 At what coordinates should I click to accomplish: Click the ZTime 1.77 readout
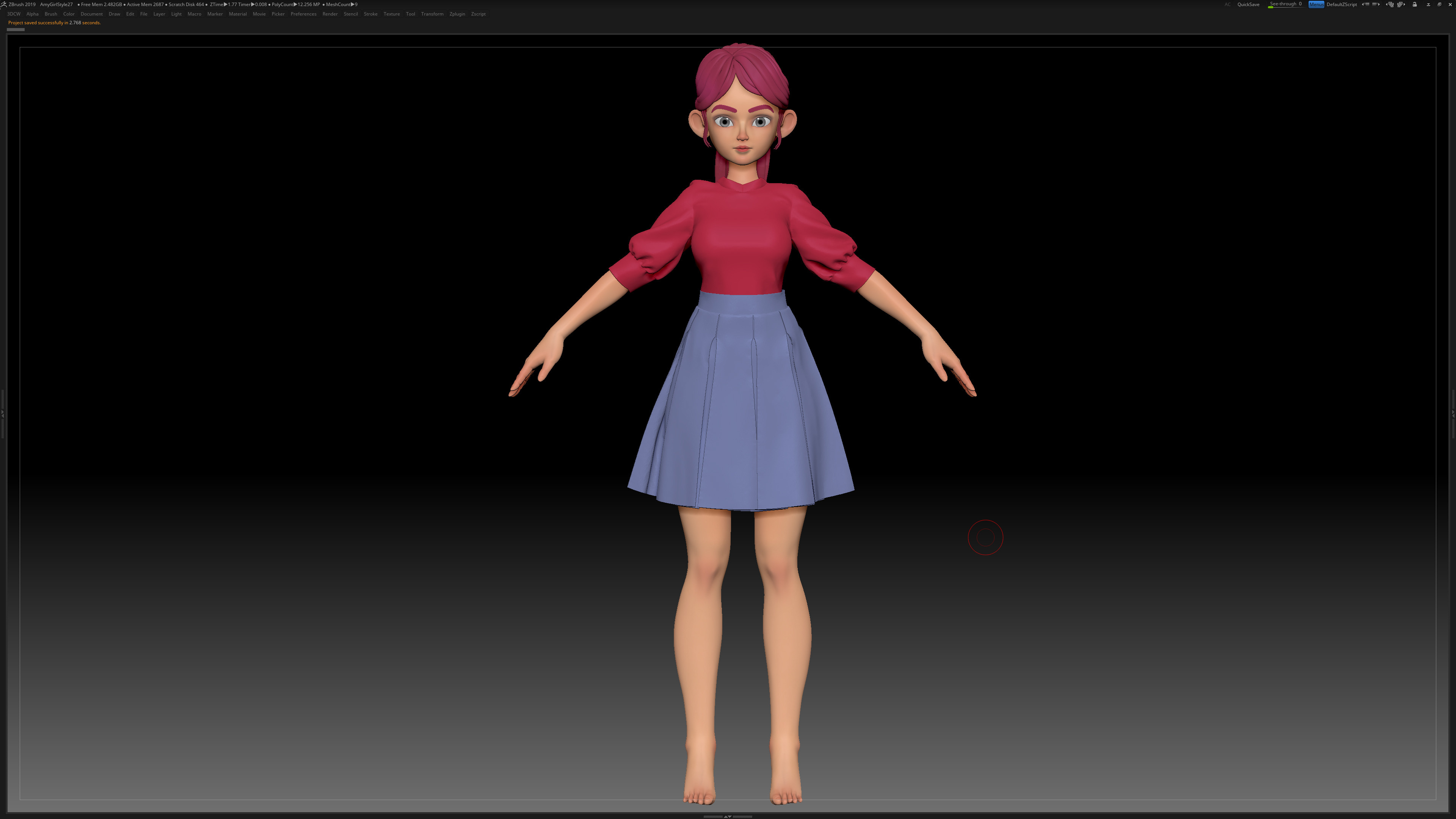point(223,5)
